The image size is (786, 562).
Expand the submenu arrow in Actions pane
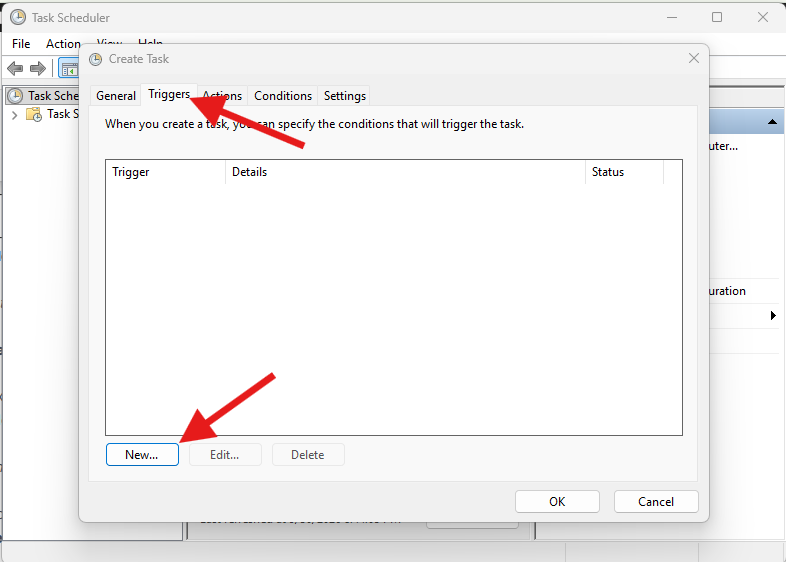pyautogui.click(x=773, y=315)
